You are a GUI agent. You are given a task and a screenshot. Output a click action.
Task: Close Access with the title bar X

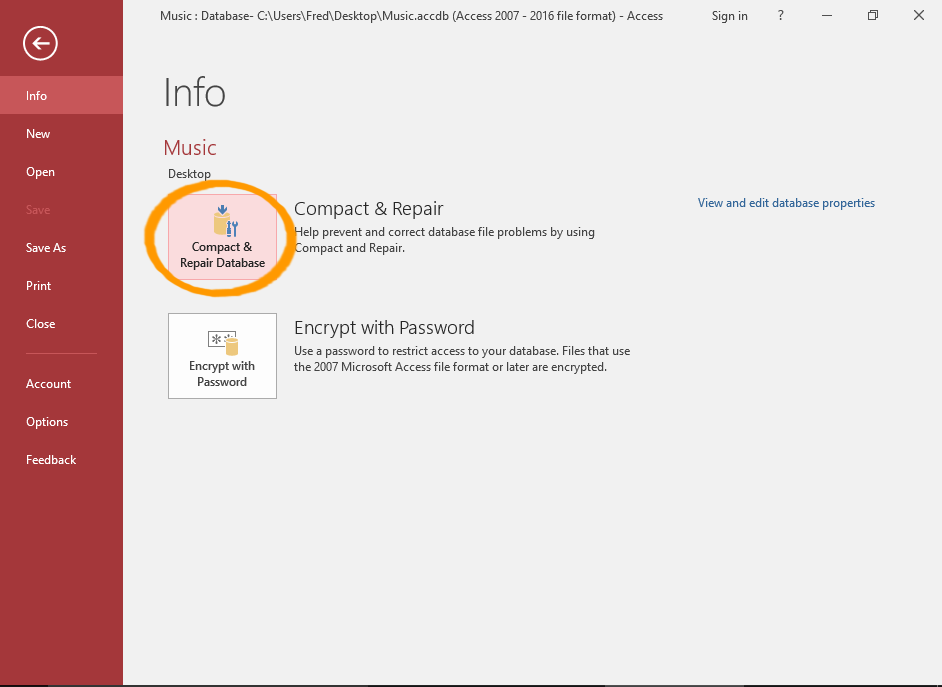pyautogui.click(x=918, y=15)
